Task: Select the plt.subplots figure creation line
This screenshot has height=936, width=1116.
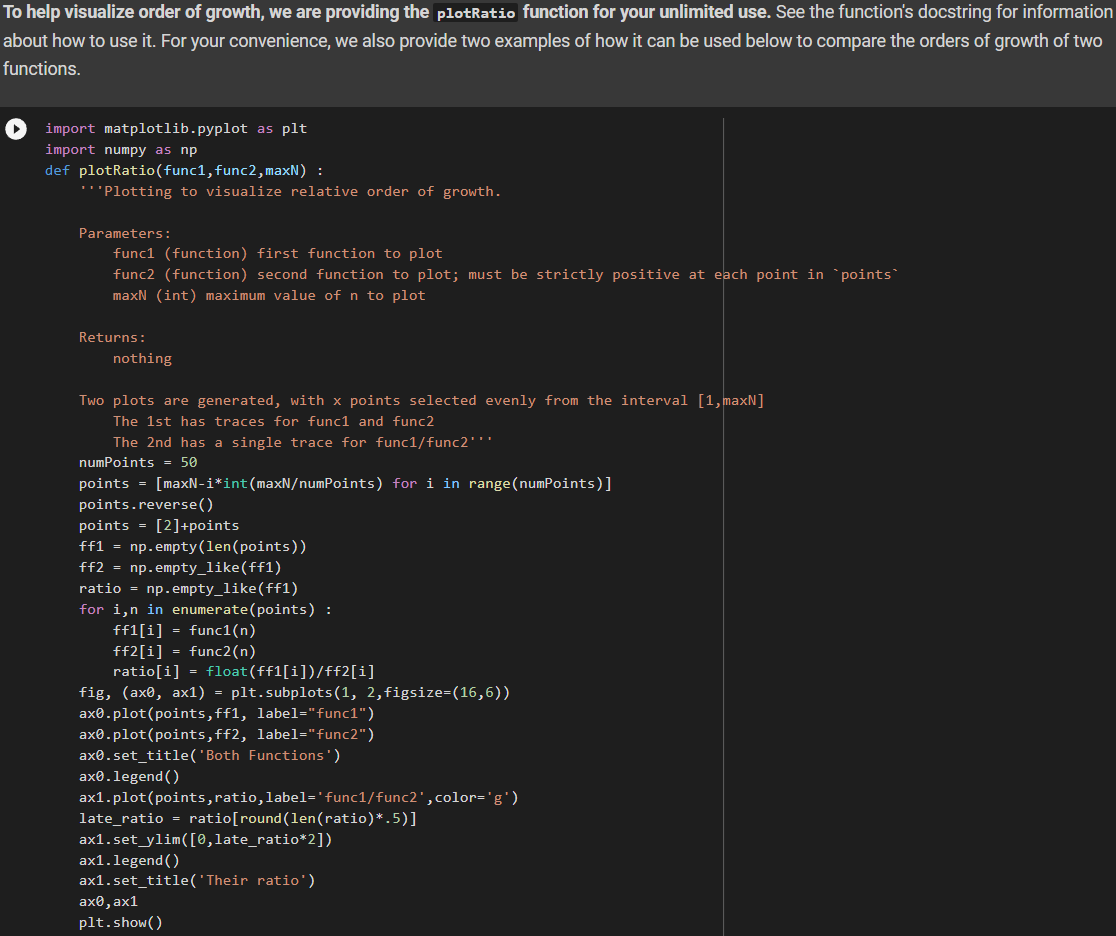Action: (x=250, y=692)
